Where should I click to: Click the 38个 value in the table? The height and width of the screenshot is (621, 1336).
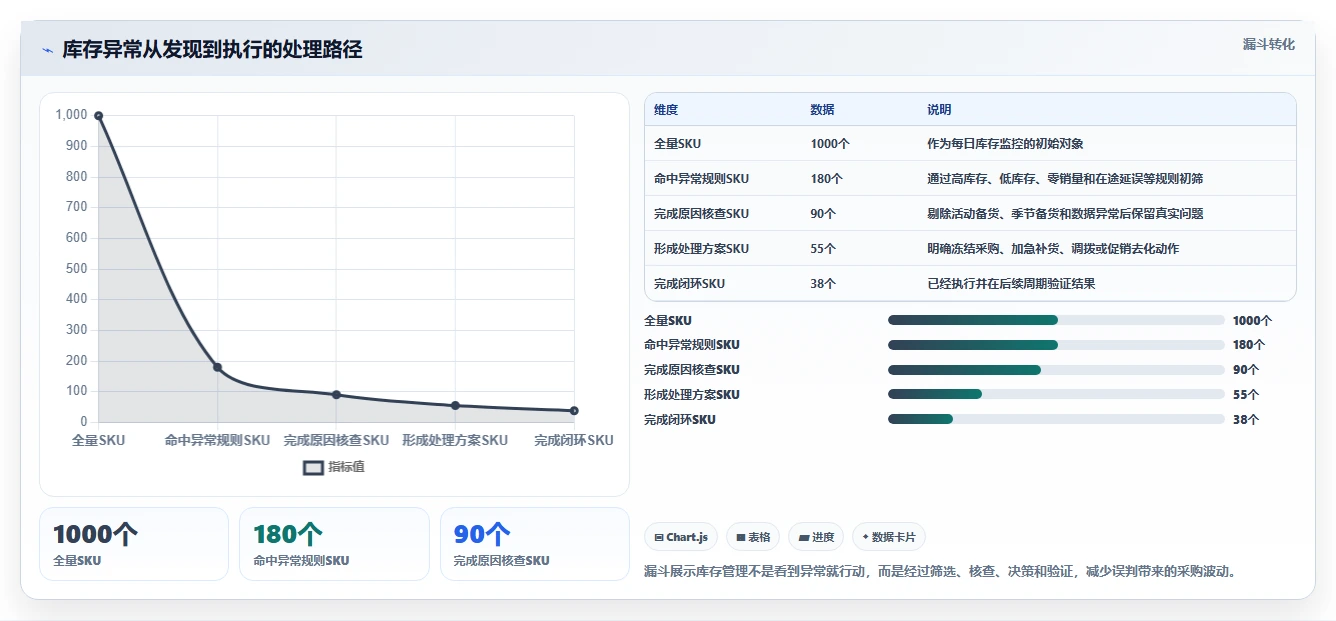(x=823, y=284)
